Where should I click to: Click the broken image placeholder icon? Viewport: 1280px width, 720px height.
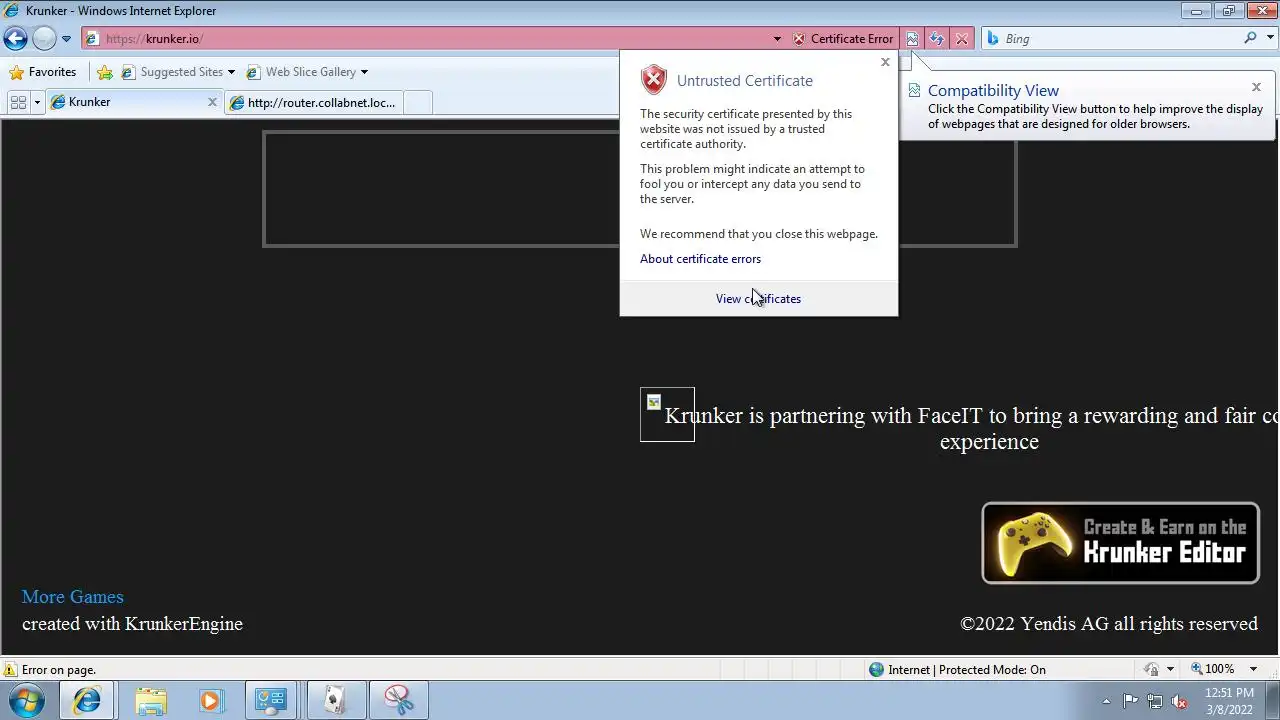[654, 402]
